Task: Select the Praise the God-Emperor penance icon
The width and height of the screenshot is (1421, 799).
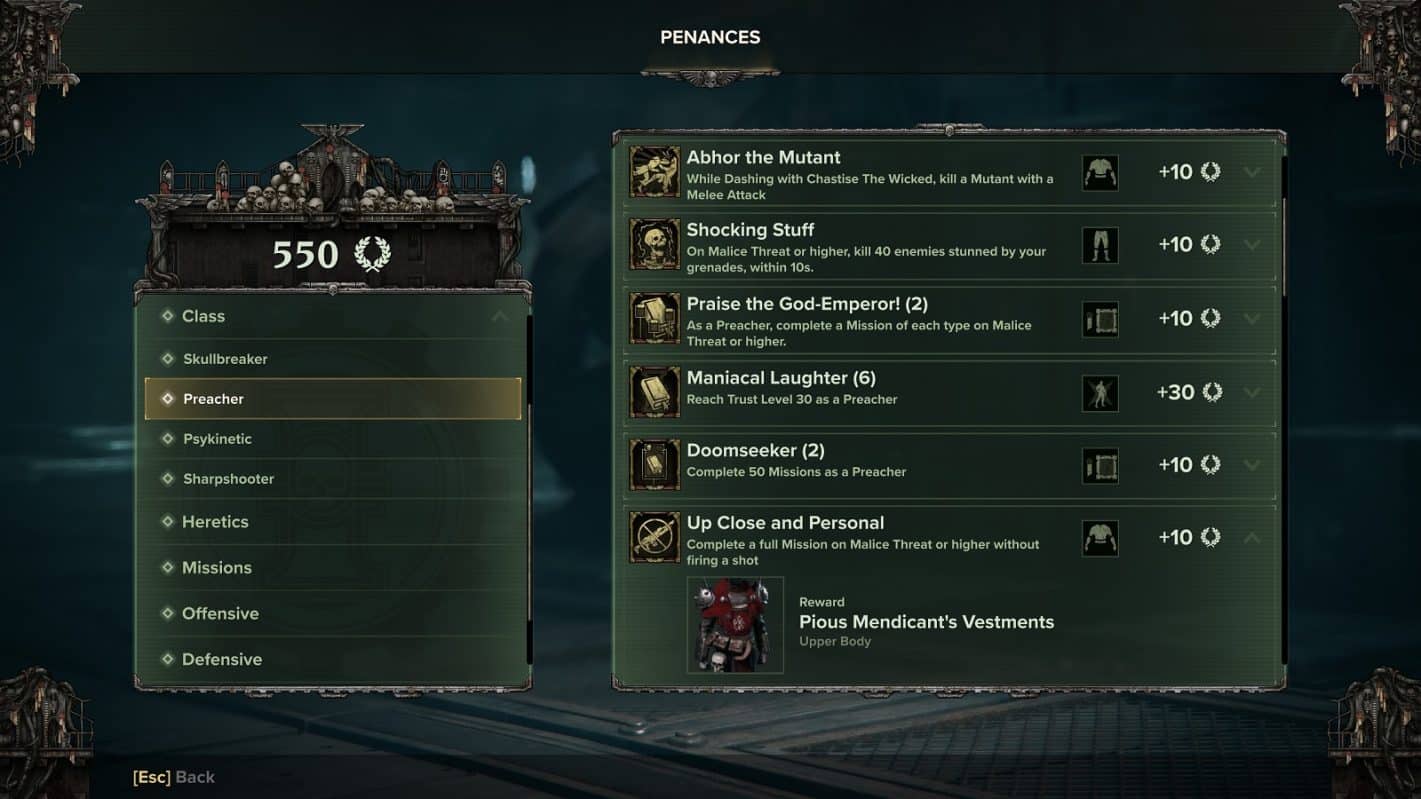Action: click(x=654, y=318)
